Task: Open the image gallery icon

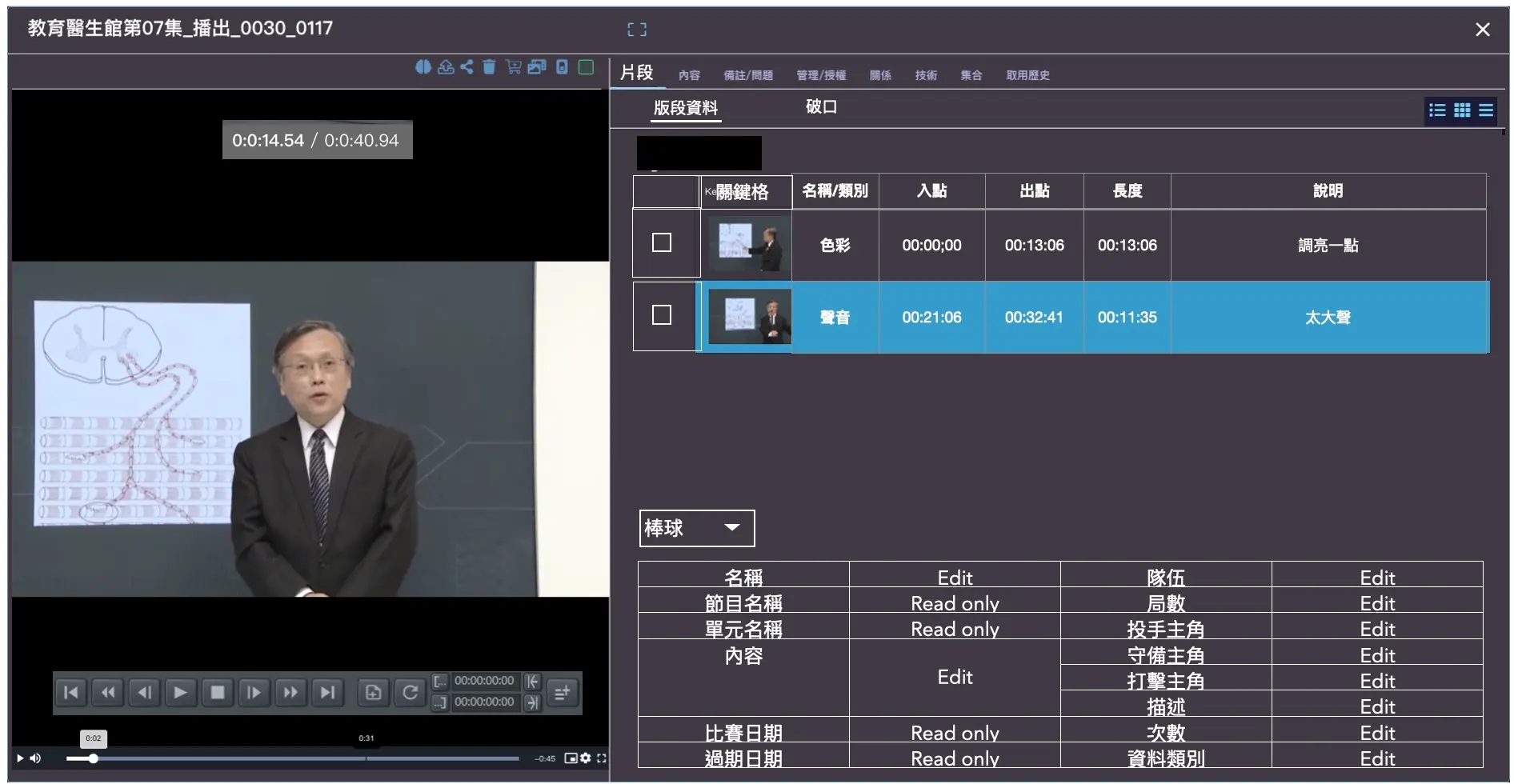Action: (537, 67)
